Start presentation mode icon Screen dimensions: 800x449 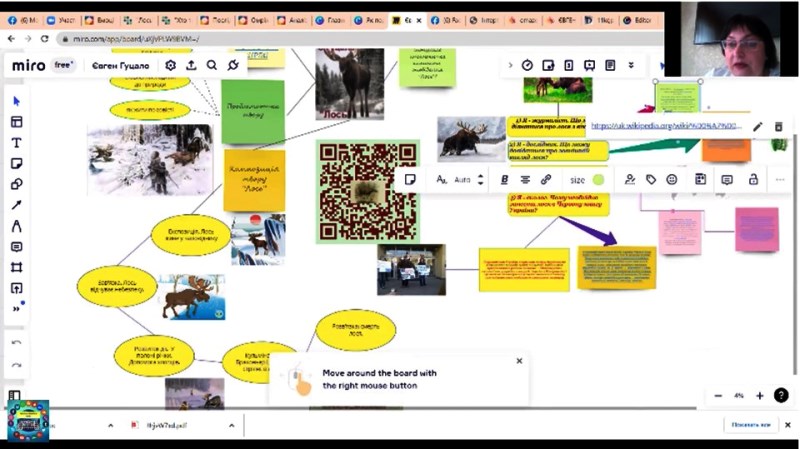[x=589, y=65]
